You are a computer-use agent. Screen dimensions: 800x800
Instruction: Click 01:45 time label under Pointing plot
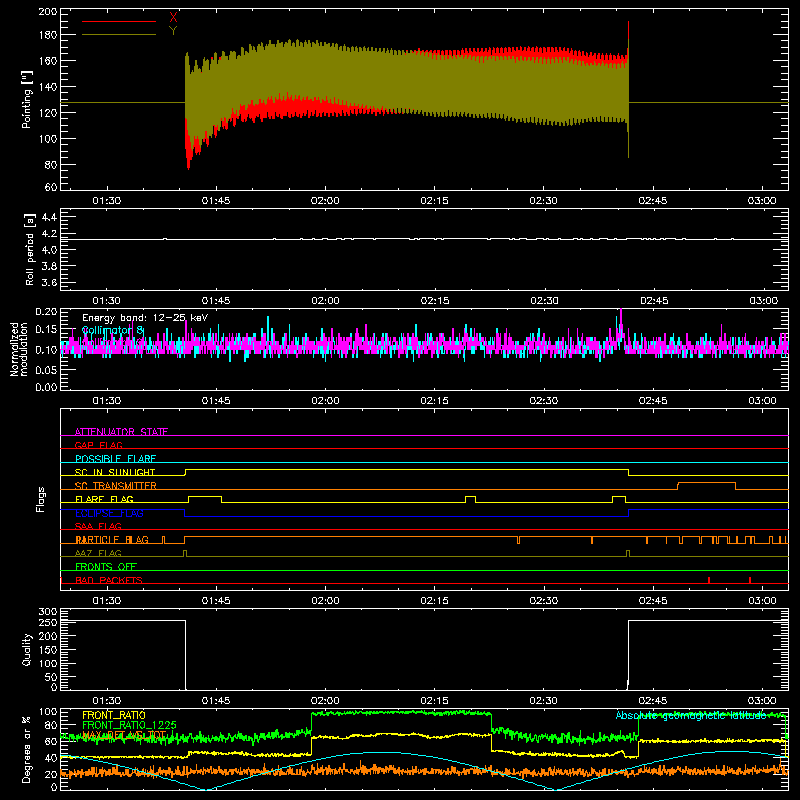coord(216,201)
